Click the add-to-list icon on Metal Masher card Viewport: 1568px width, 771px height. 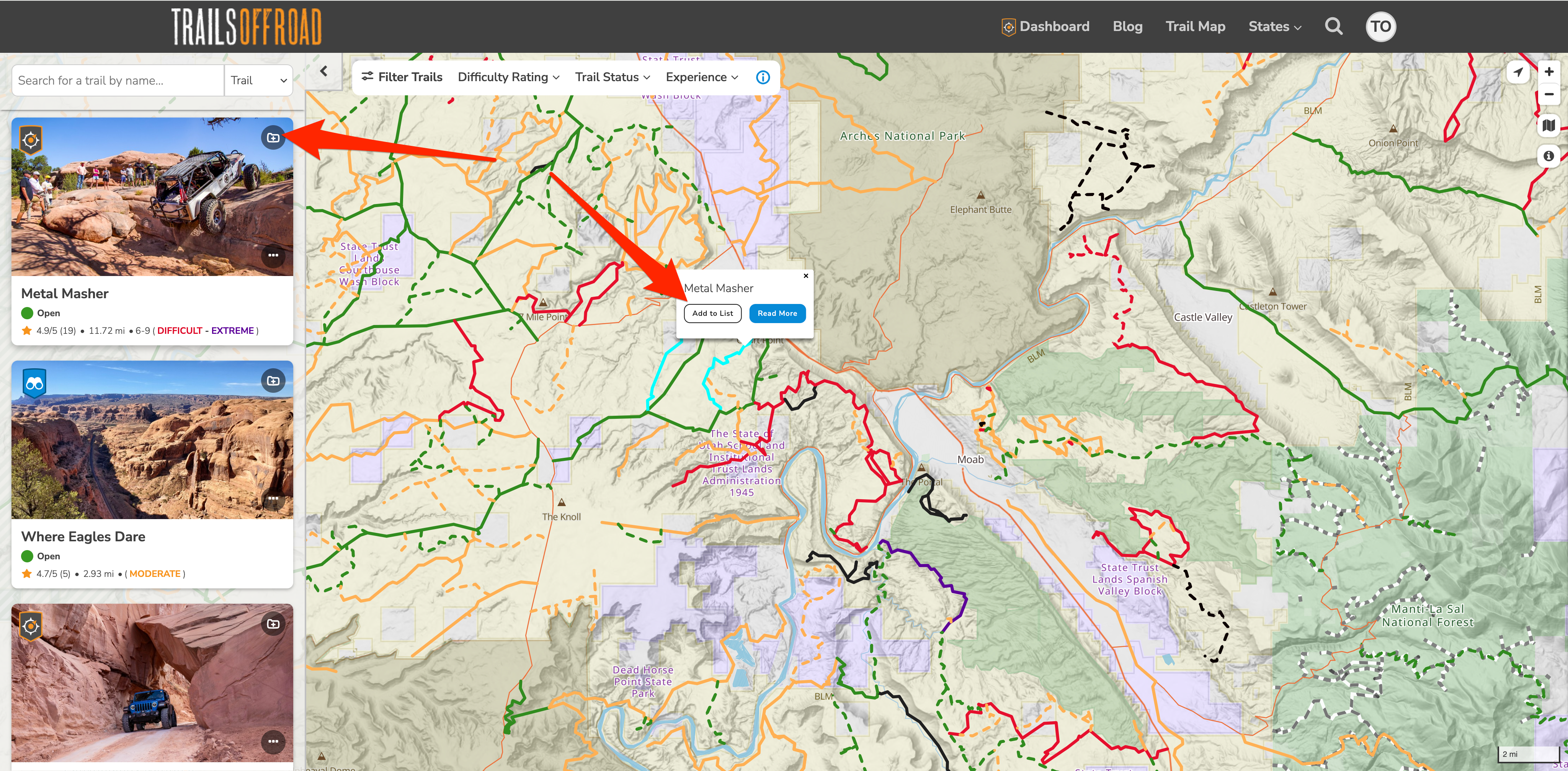coord(273,138)
